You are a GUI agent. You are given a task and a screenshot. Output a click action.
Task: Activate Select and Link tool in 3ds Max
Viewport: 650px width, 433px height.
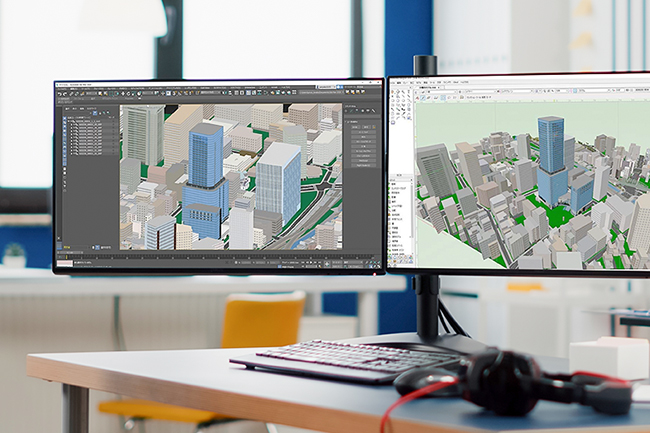71,94
